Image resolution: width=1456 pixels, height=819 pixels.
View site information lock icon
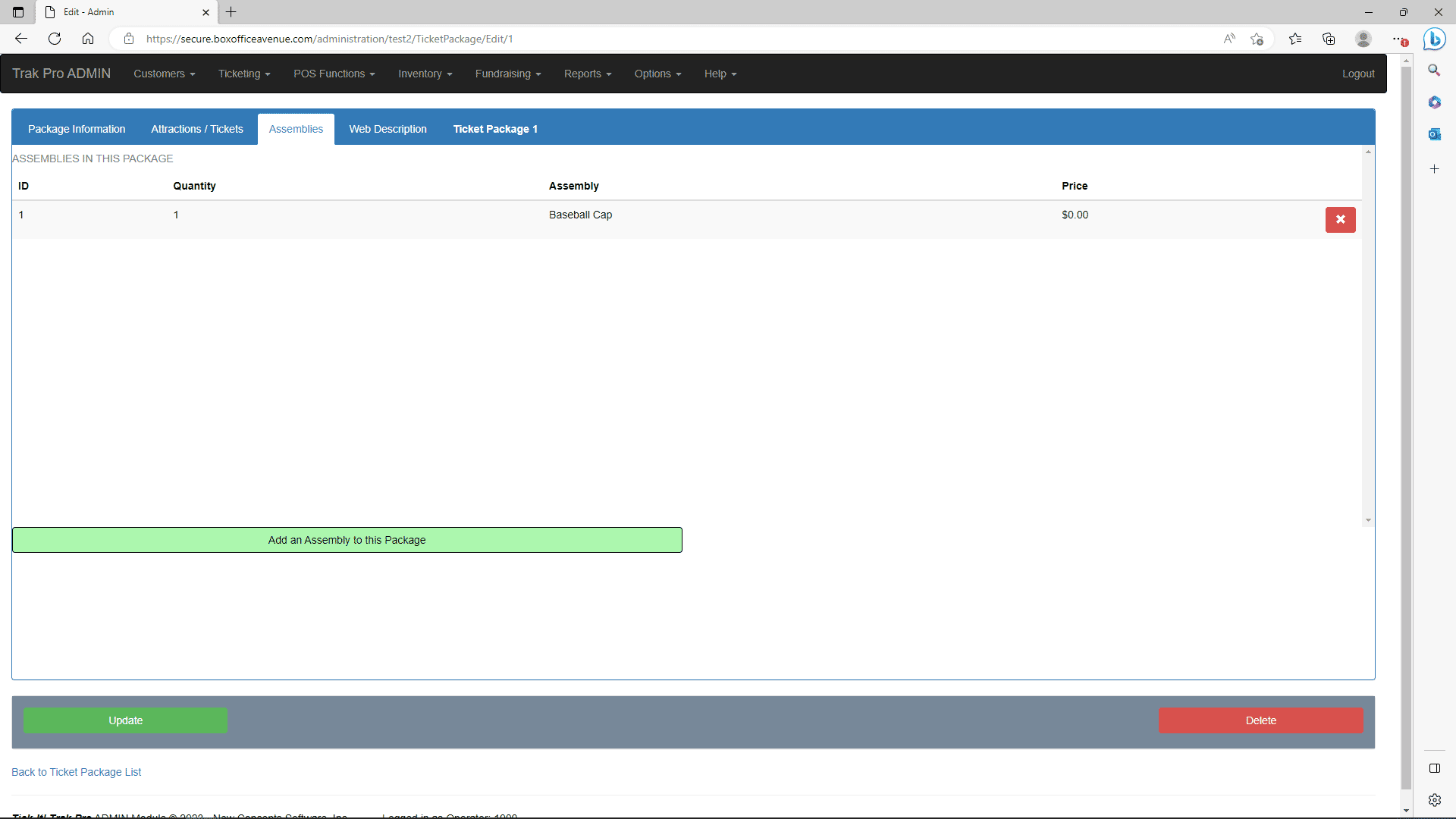tap(129, 39)
